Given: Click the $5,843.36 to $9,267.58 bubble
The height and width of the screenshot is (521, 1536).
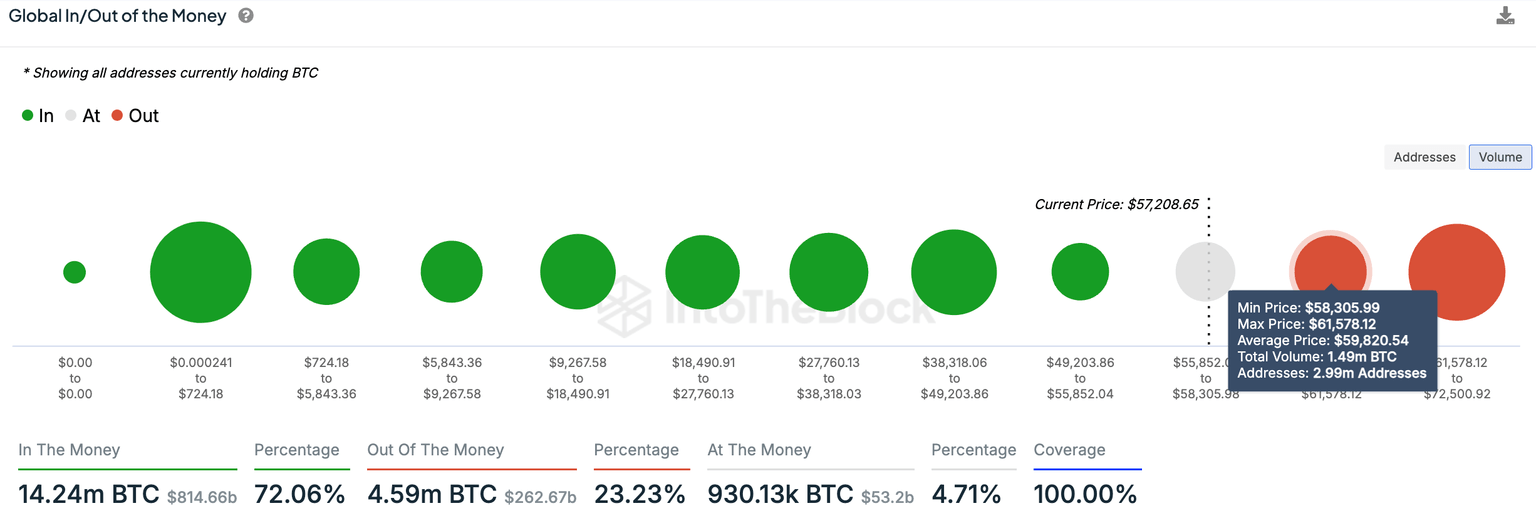Looking at the screenshot, I should tap(452, 272).
